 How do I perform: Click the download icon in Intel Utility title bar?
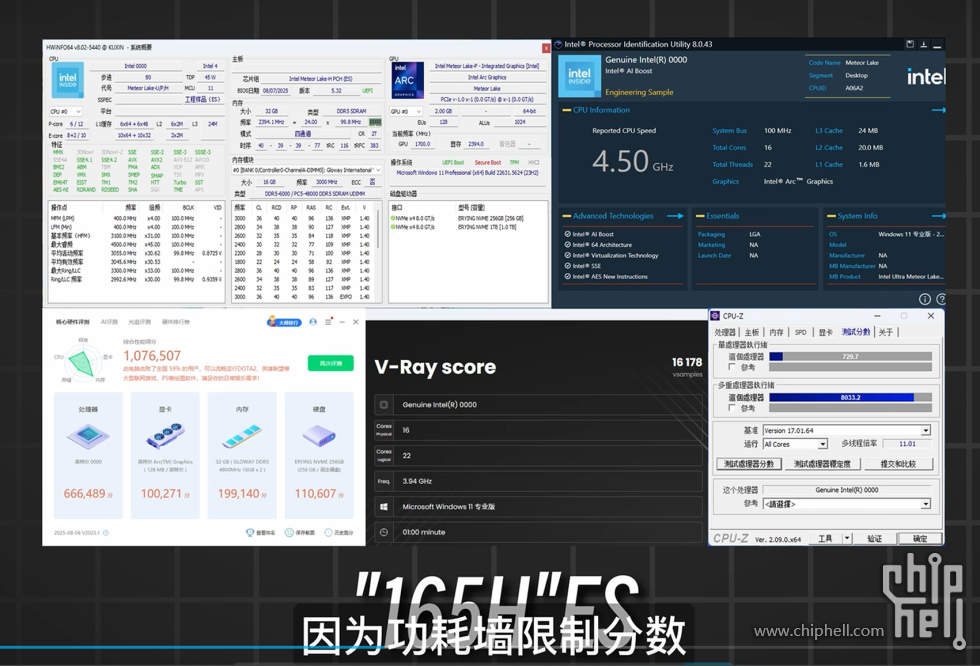(923, 44)
